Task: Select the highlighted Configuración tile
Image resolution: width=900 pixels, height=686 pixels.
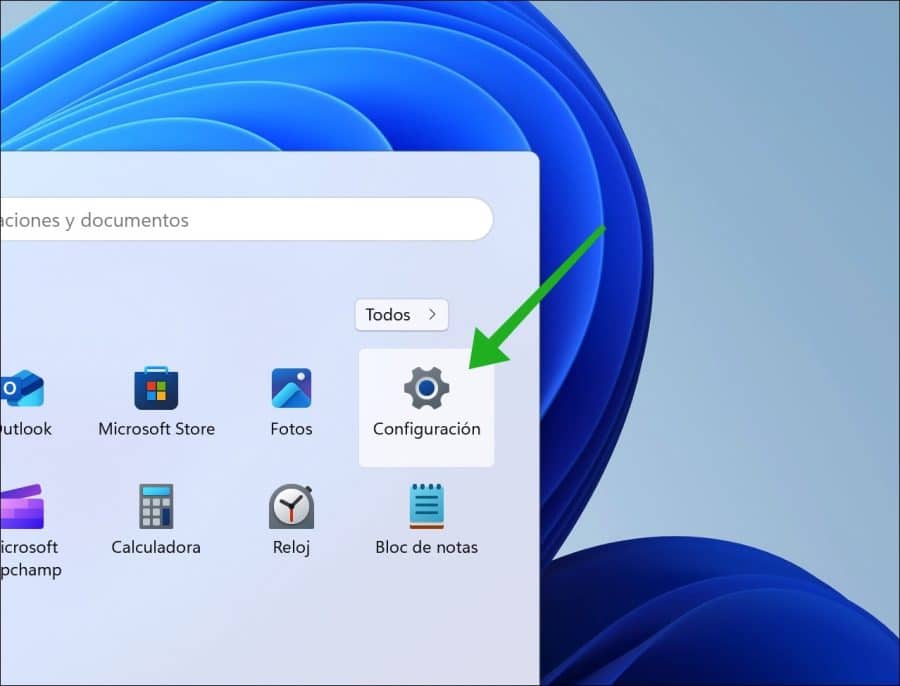Action: click(x=426, y=405)
